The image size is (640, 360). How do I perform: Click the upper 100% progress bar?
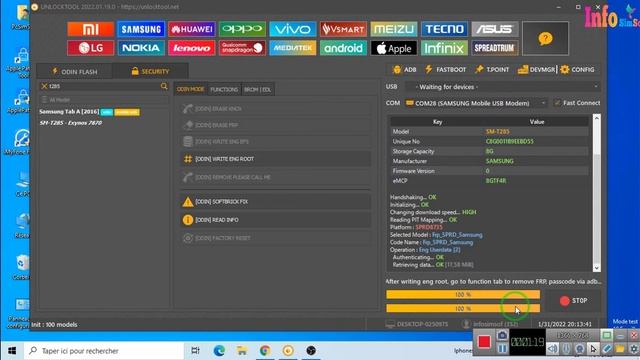click(463, 294)
